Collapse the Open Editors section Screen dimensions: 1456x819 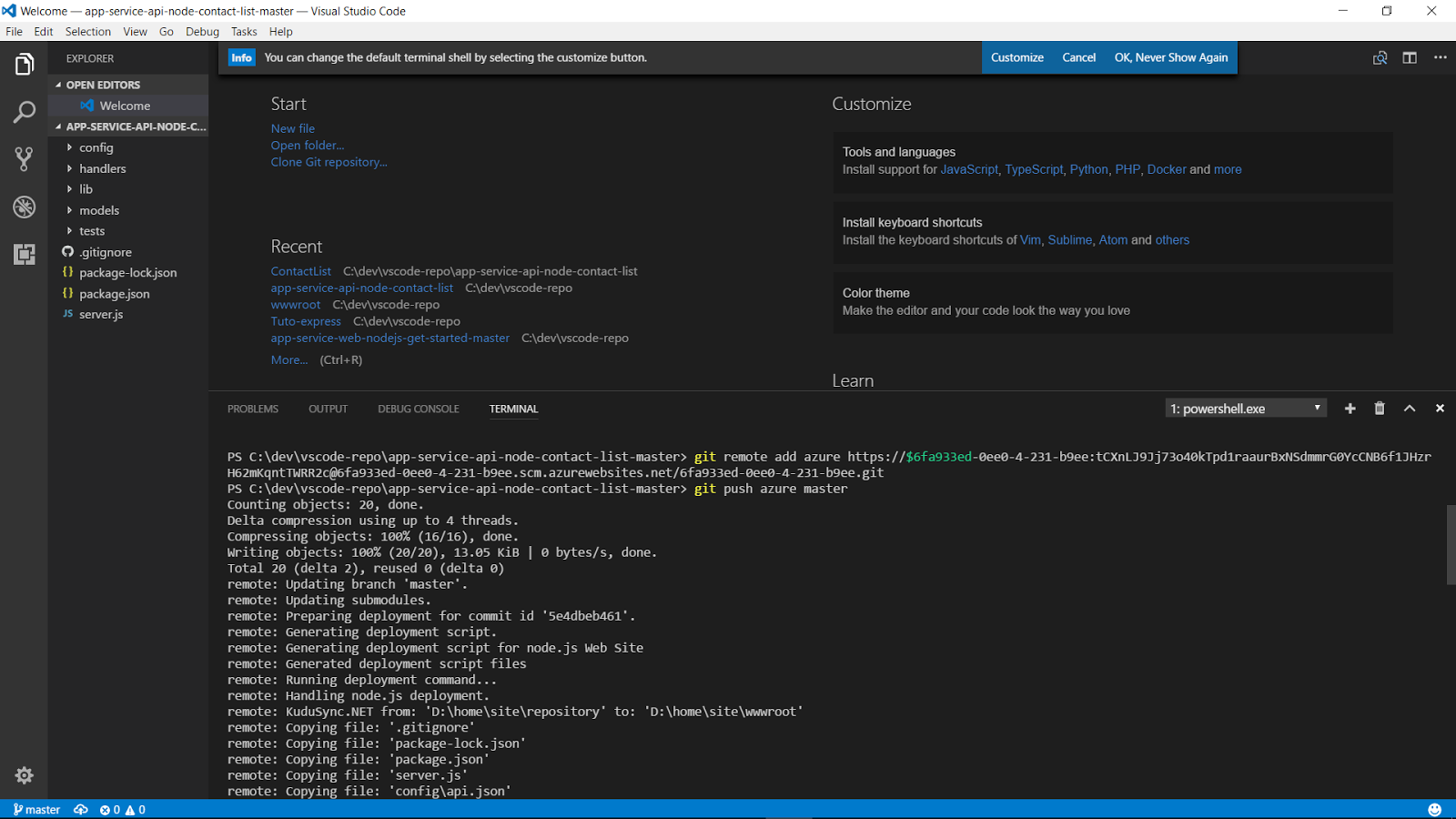pos(128,85)
